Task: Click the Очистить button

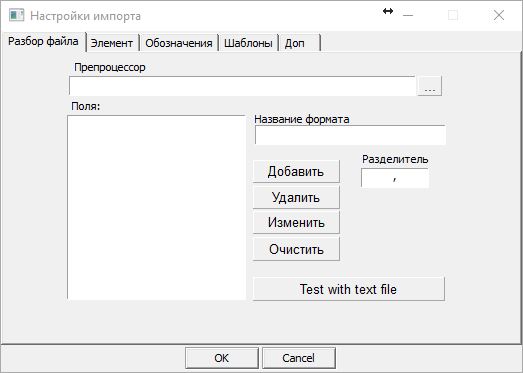Action: [296, 249]
